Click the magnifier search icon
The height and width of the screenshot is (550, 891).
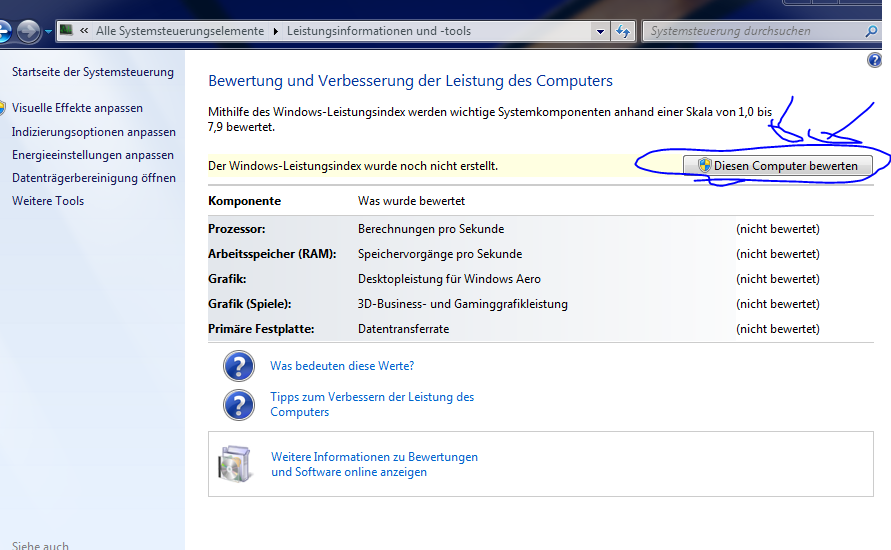point(871,31)
